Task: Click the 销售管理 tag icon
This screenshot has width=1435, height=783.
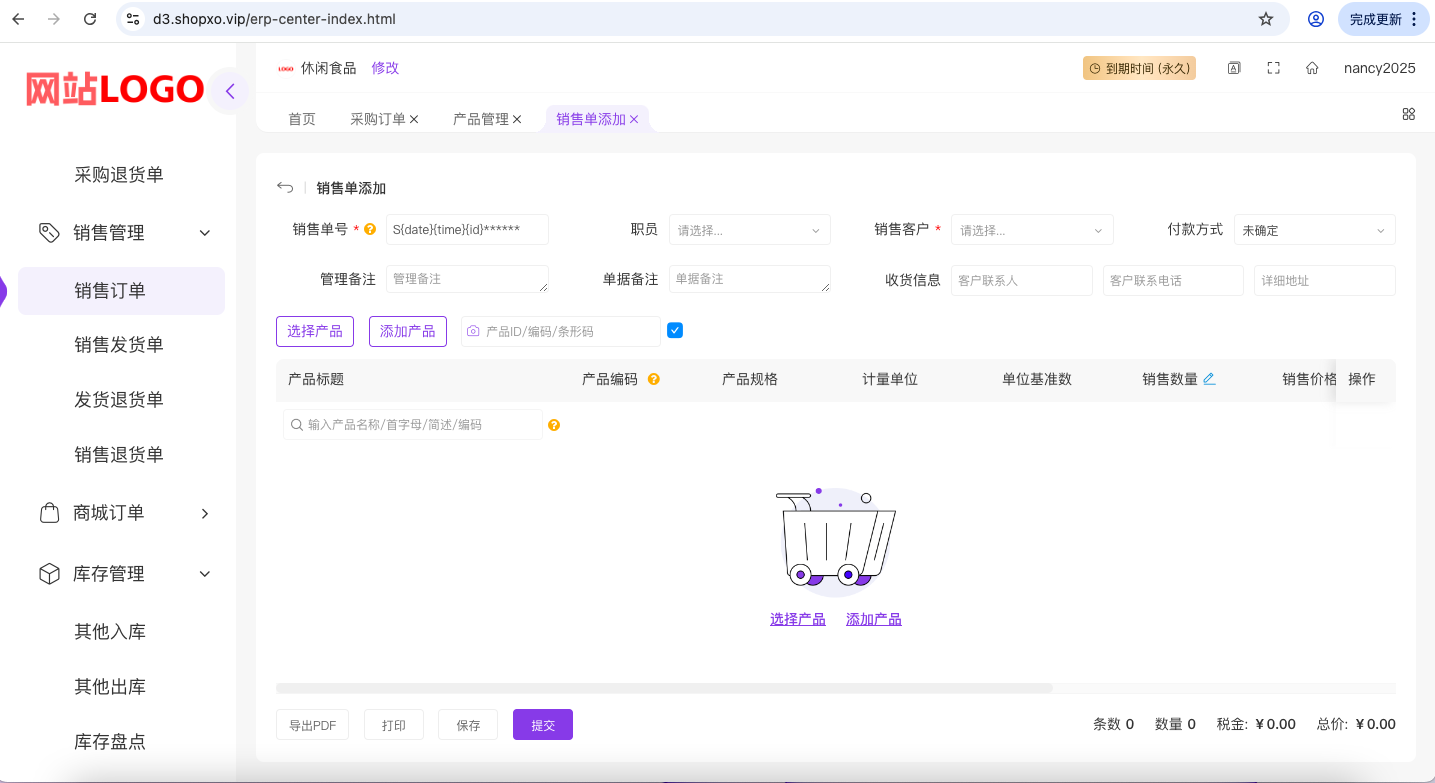Action: tap(49, 232)
